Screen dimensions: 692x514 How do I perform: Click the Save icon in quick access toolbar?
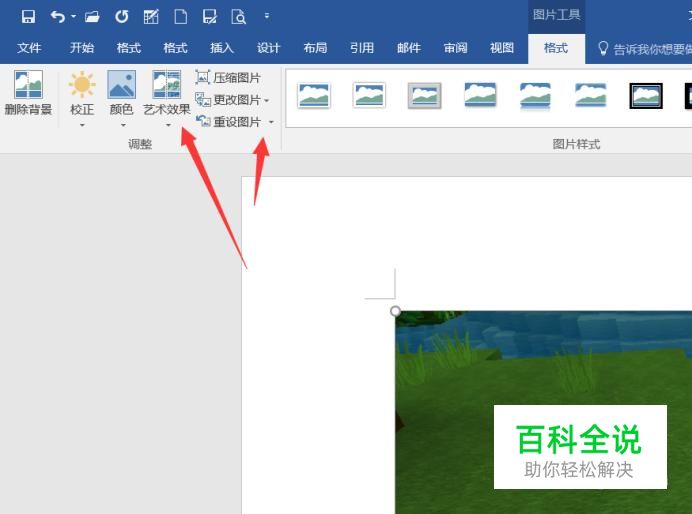28,17
